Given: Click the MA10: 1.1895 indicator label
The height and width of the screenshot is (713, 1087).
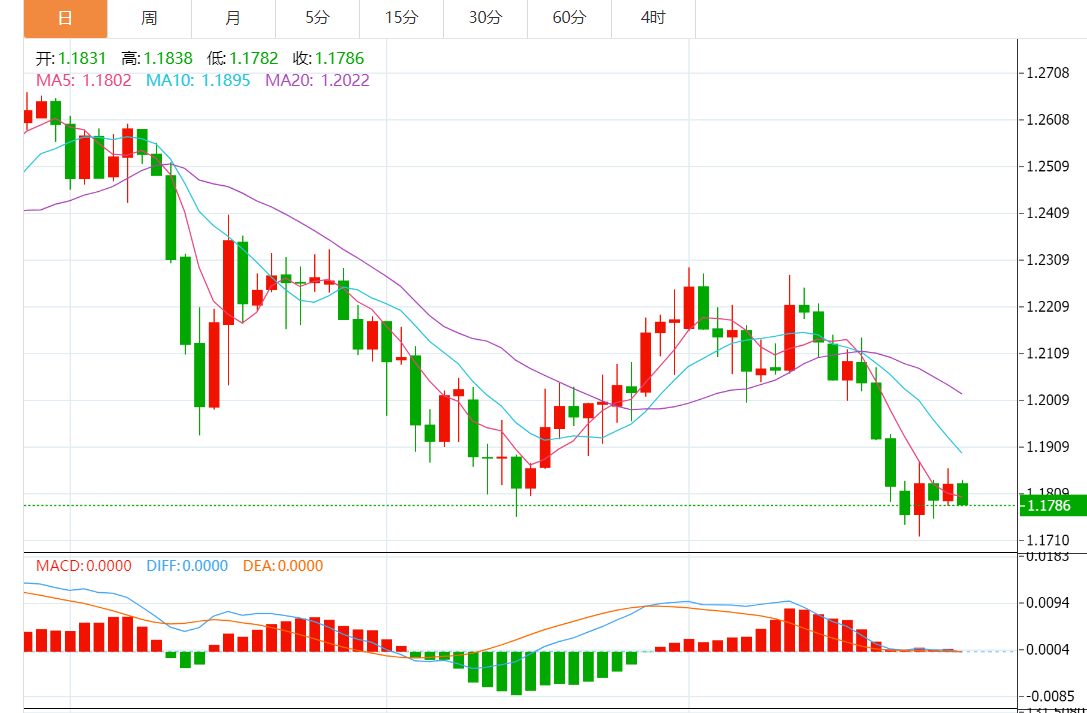Looking at the screenshot, I should (x=198, y=80).
